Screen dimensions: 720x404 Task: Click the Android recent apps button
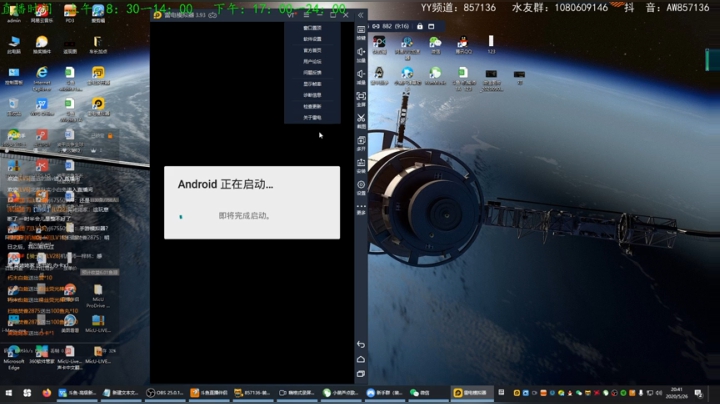click(361, 374)
